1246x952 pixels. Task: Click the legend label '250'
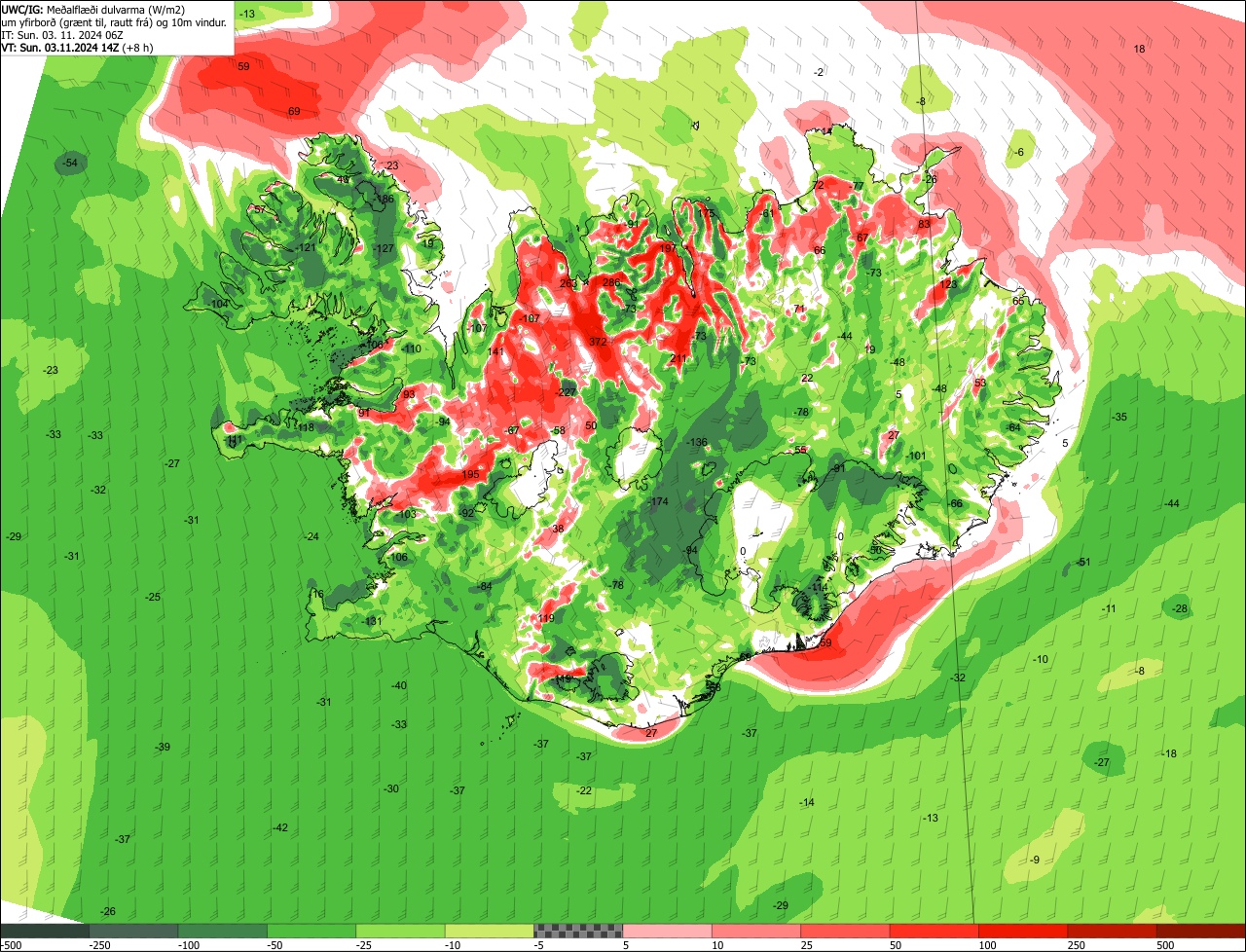click(x=1077, y=945)
